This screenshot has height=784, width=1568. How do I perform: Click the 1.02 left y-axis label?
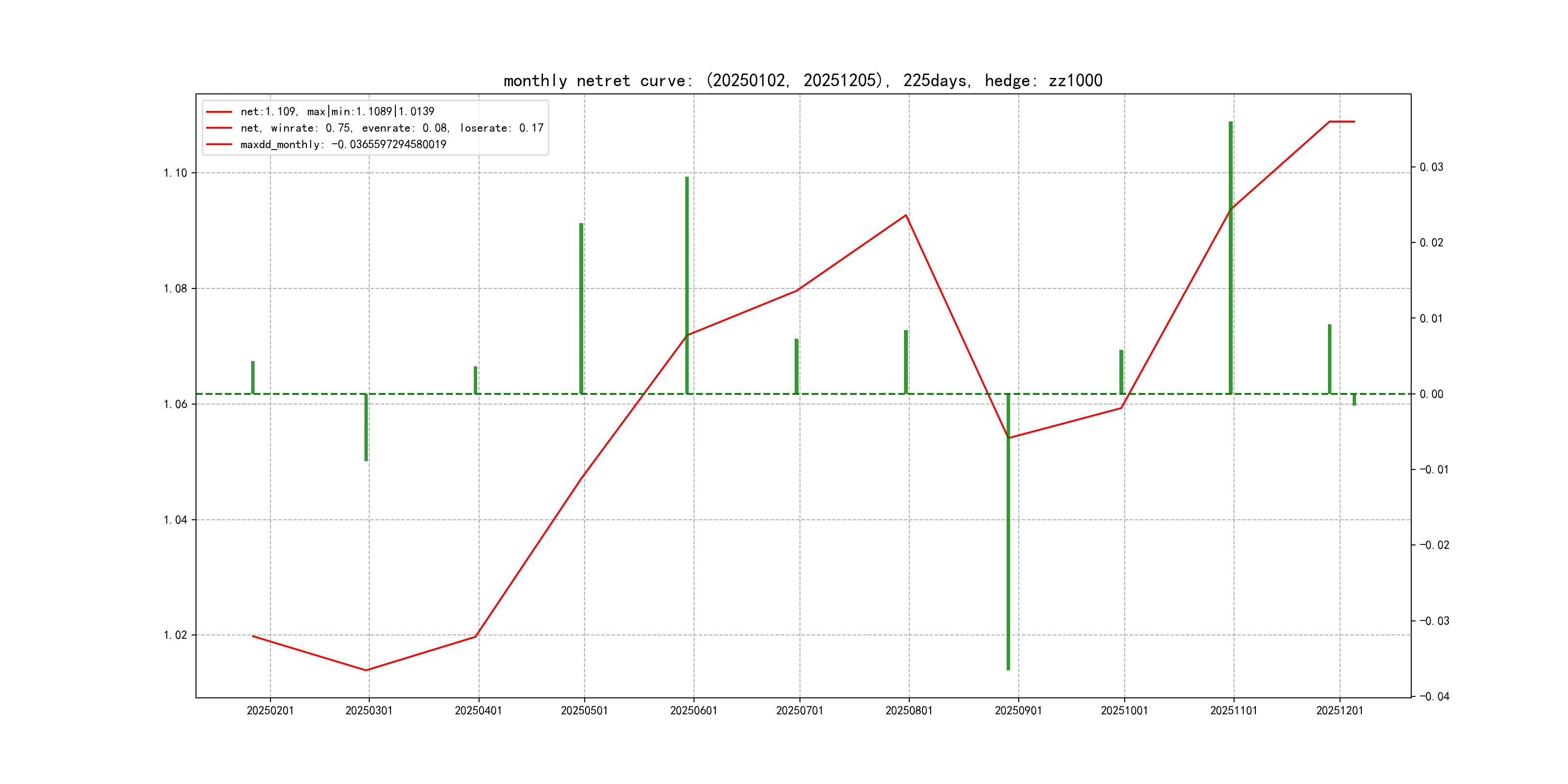175,635
